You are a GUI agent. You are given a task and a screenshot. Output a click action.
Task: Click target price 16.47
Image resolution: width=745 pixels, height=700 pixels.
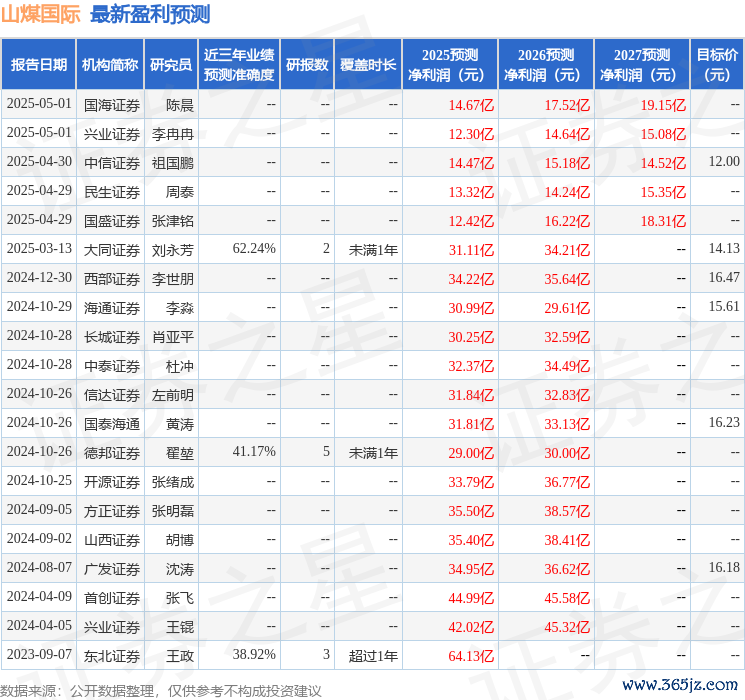tap(724, 278)
